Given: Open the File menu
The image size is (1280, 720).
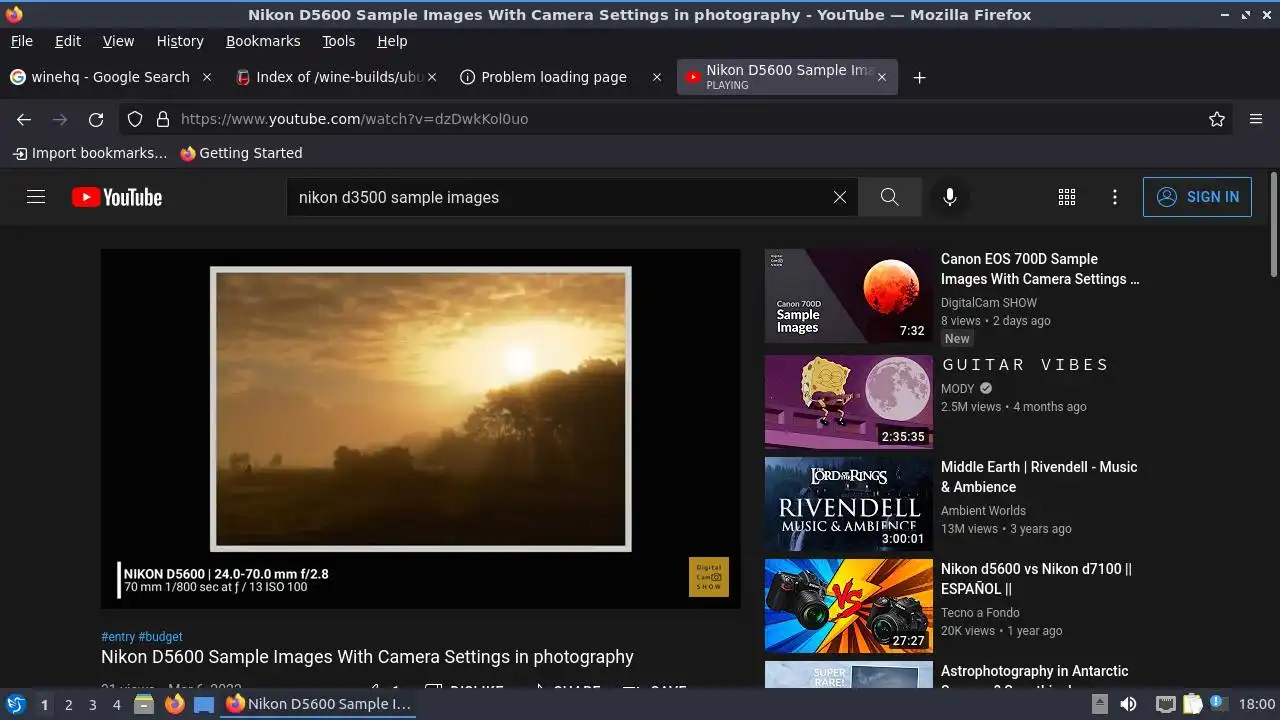Looking at the screenshot, I should point(21,41).
